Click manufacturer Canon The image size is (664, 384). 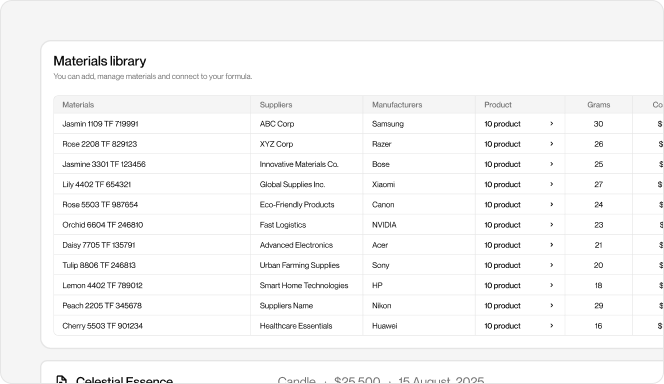point(383,204)
